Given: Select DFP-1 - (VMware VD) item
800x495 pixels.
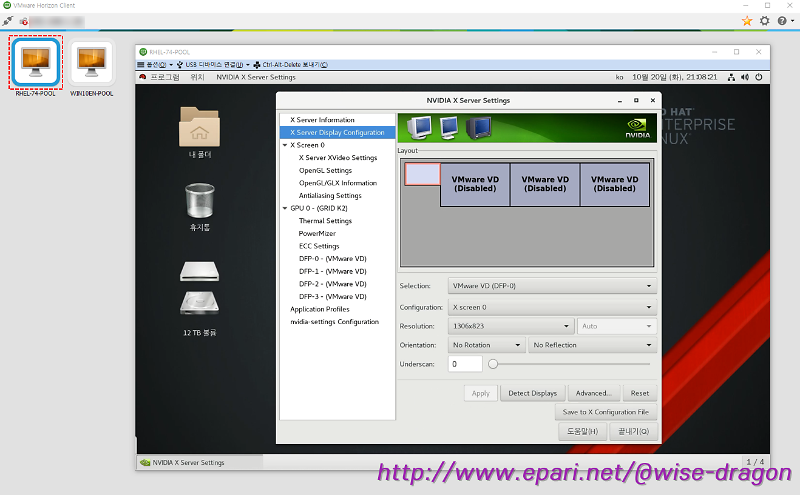Looking at the screenshot, I should (333, 271).
